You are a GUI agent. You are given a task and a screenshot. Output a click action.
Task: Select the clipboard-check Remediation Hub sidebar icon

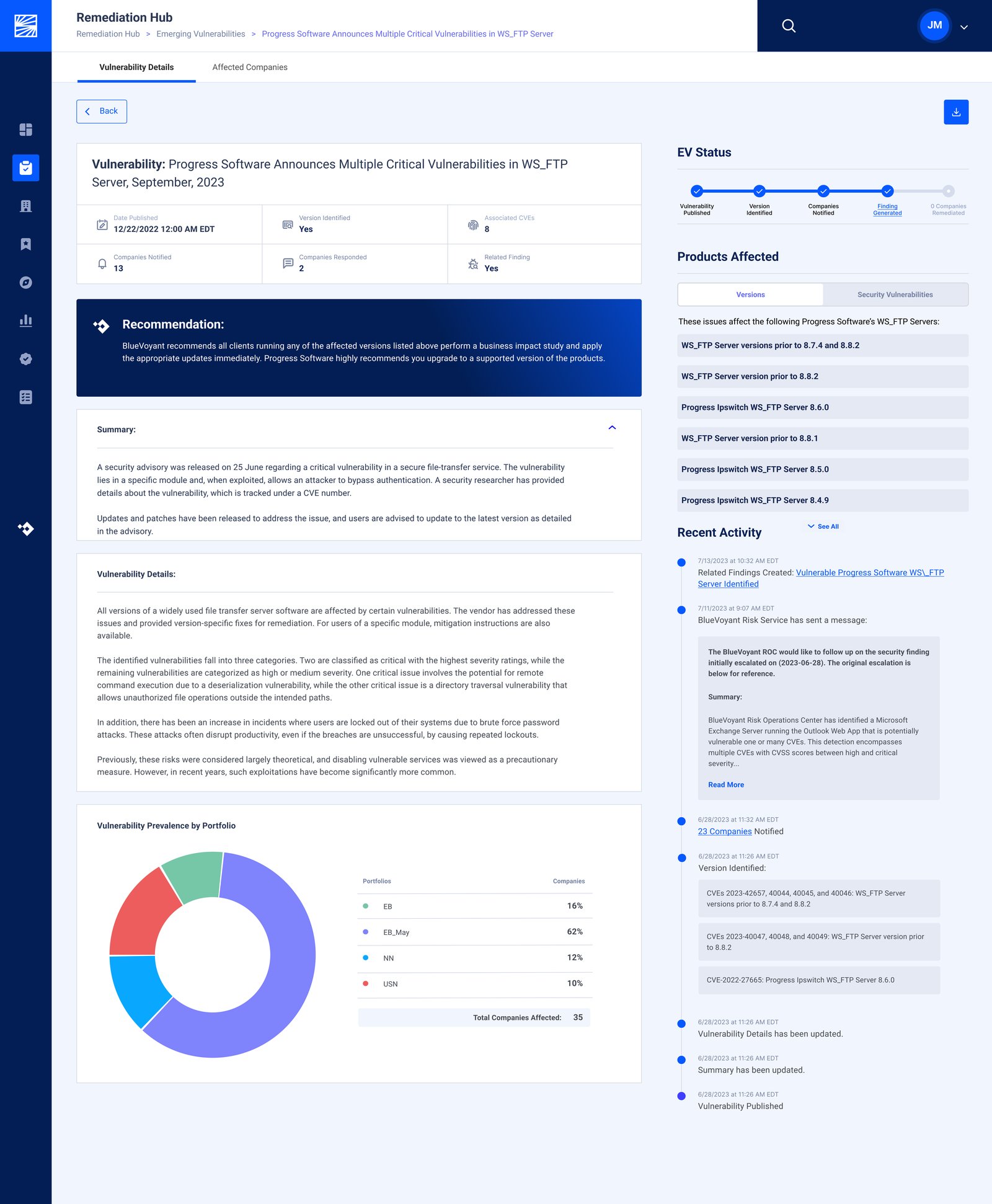pyautogui.click(x=25, y=168)
